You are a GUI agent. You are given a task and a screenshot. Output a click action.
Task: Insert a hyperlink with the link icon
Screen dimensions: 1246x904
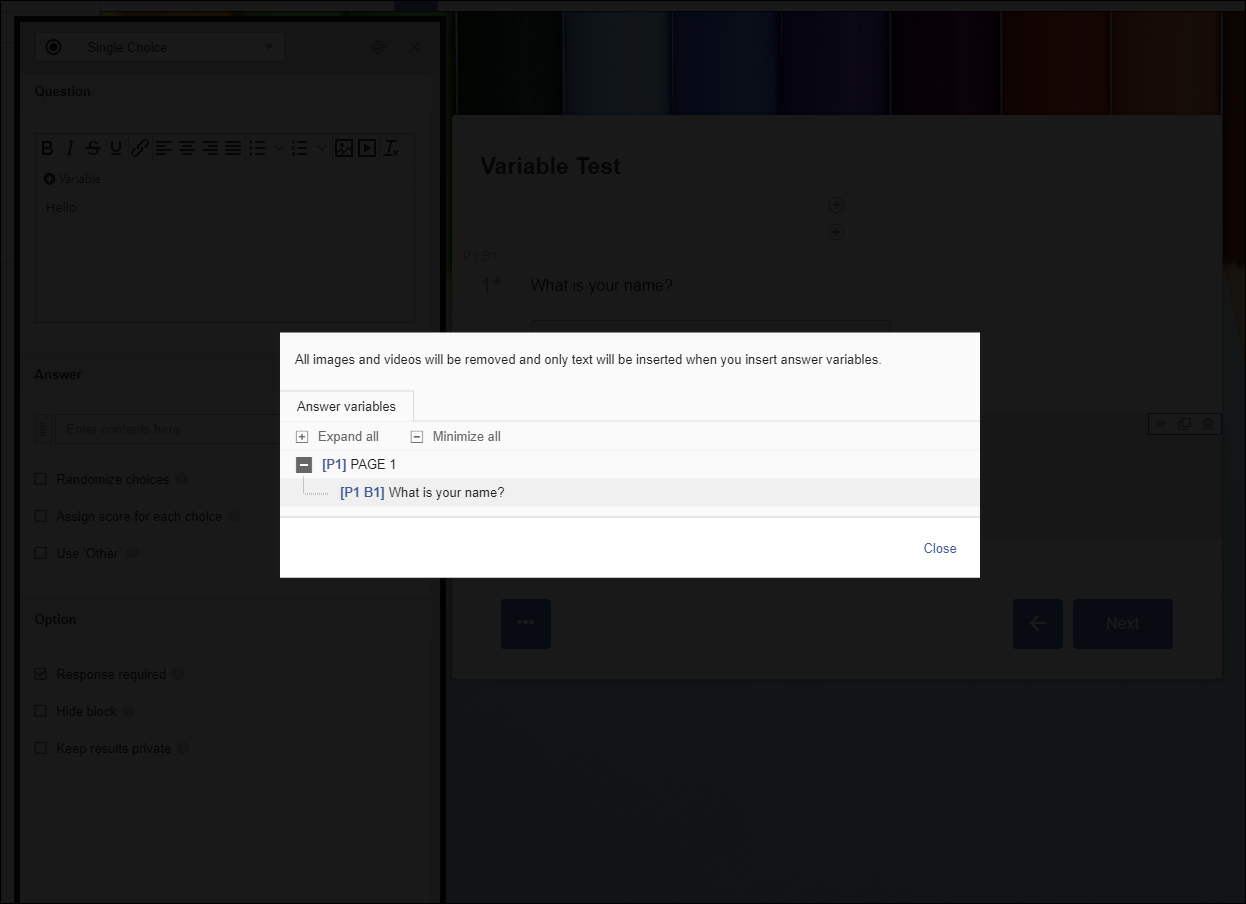pyautogui.click(x=140, y=148)
